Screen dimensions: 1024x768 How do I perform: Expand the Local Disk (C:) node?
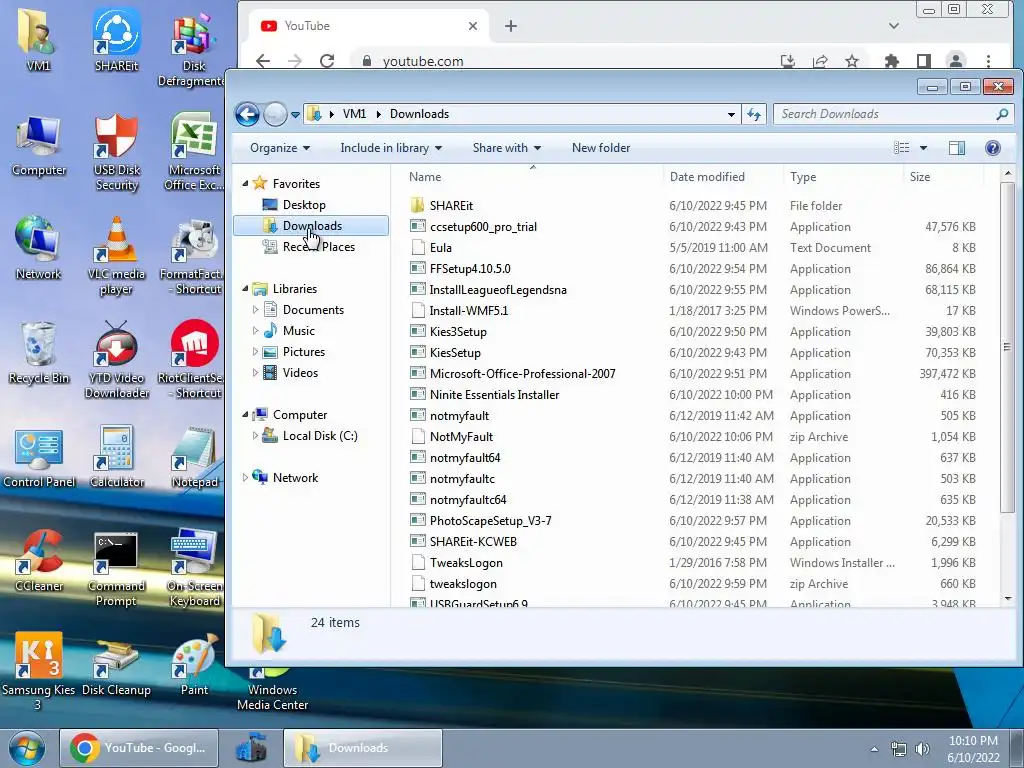pyautogui.click(x=255, y=436)
